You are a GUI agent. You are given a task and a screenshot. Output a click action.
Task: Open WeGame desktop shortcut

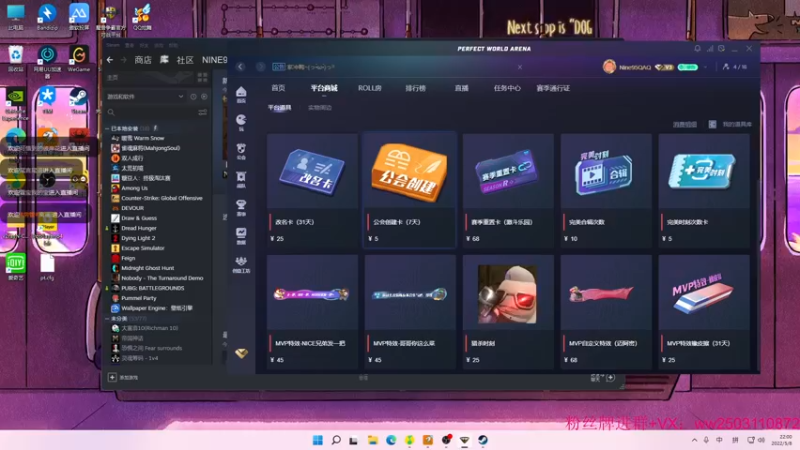tap(79, 59)
